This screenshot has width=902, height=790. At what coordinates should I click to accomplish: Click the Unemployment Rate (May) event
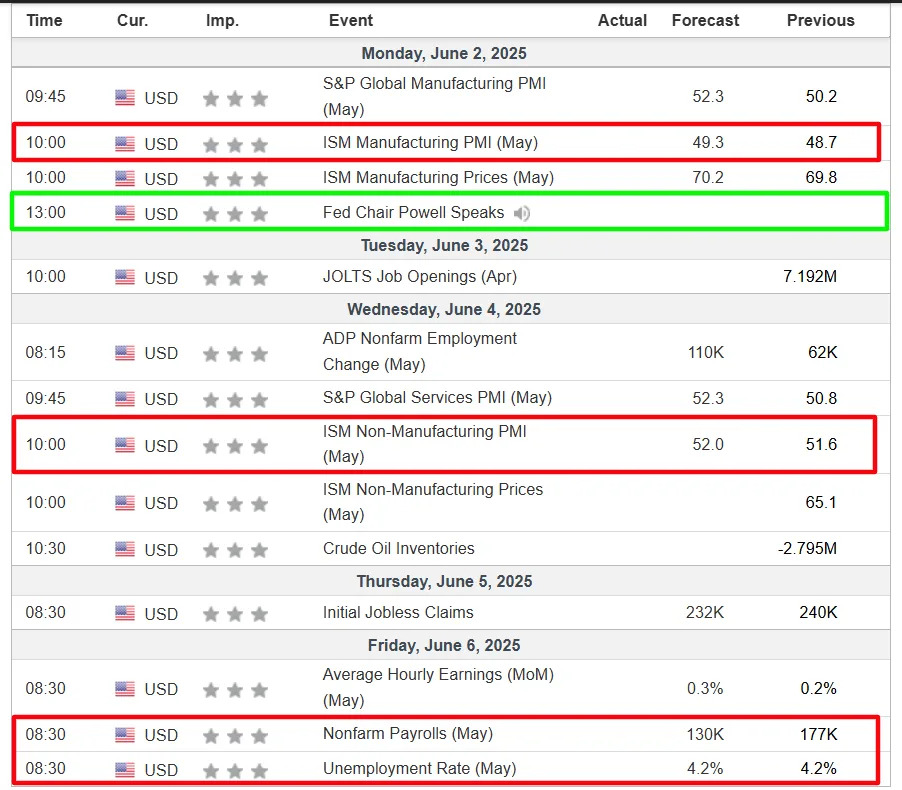[x=419, y=769]
